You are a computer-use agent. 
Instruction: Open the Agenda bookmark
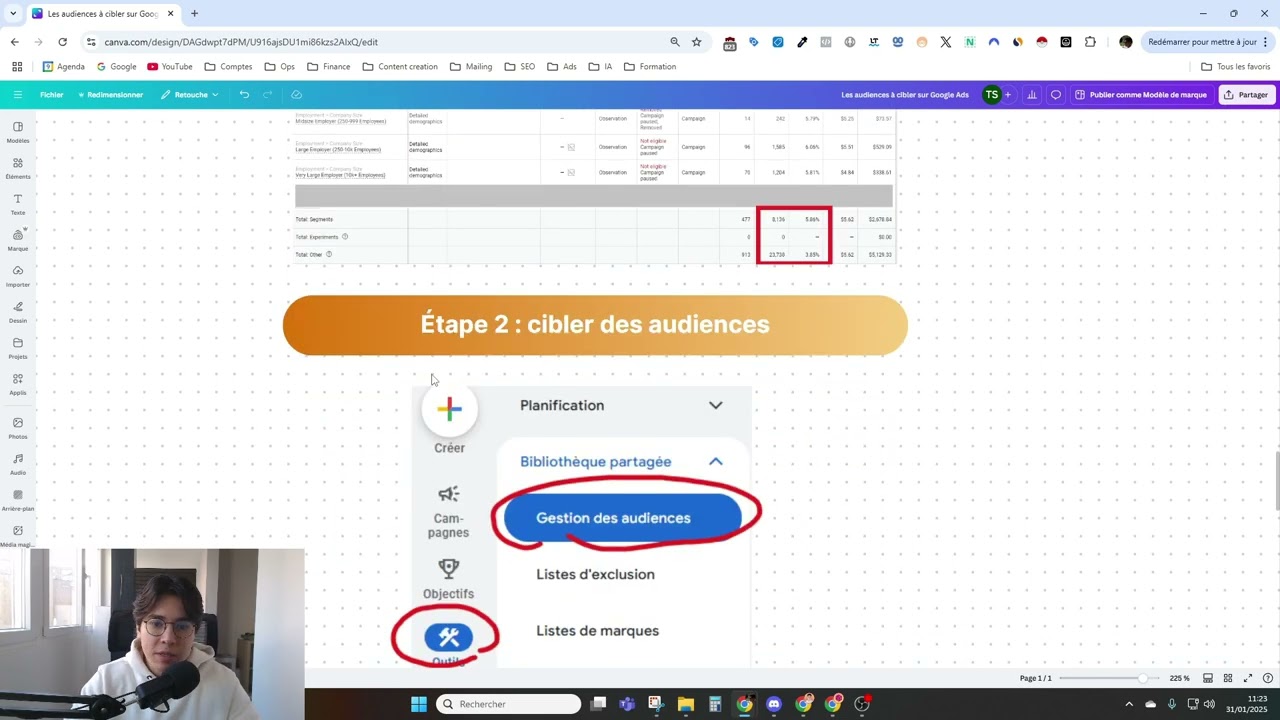click(x=63, y=67)
